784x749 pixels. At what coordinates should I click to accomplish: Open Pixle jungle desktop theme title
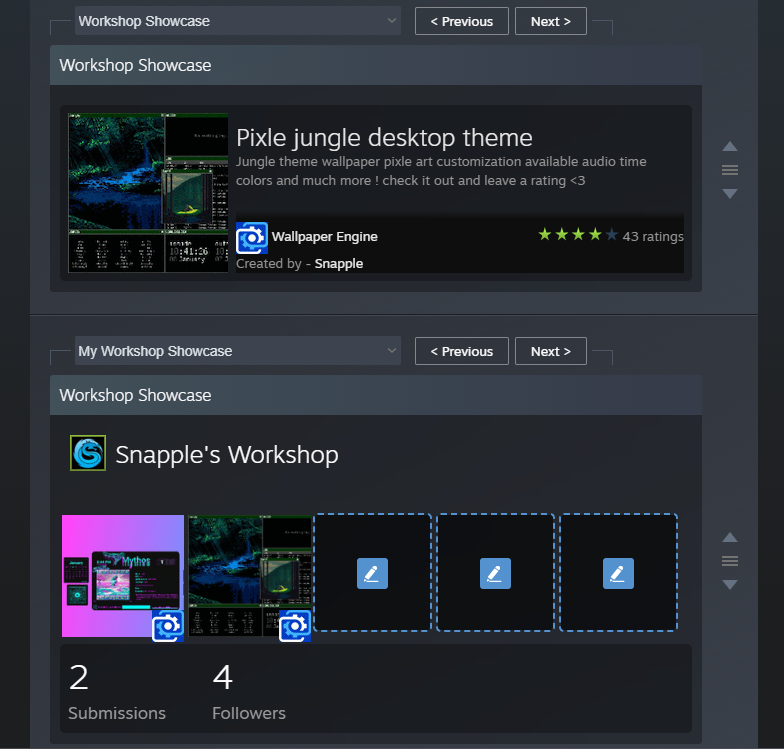coord(384,138)
